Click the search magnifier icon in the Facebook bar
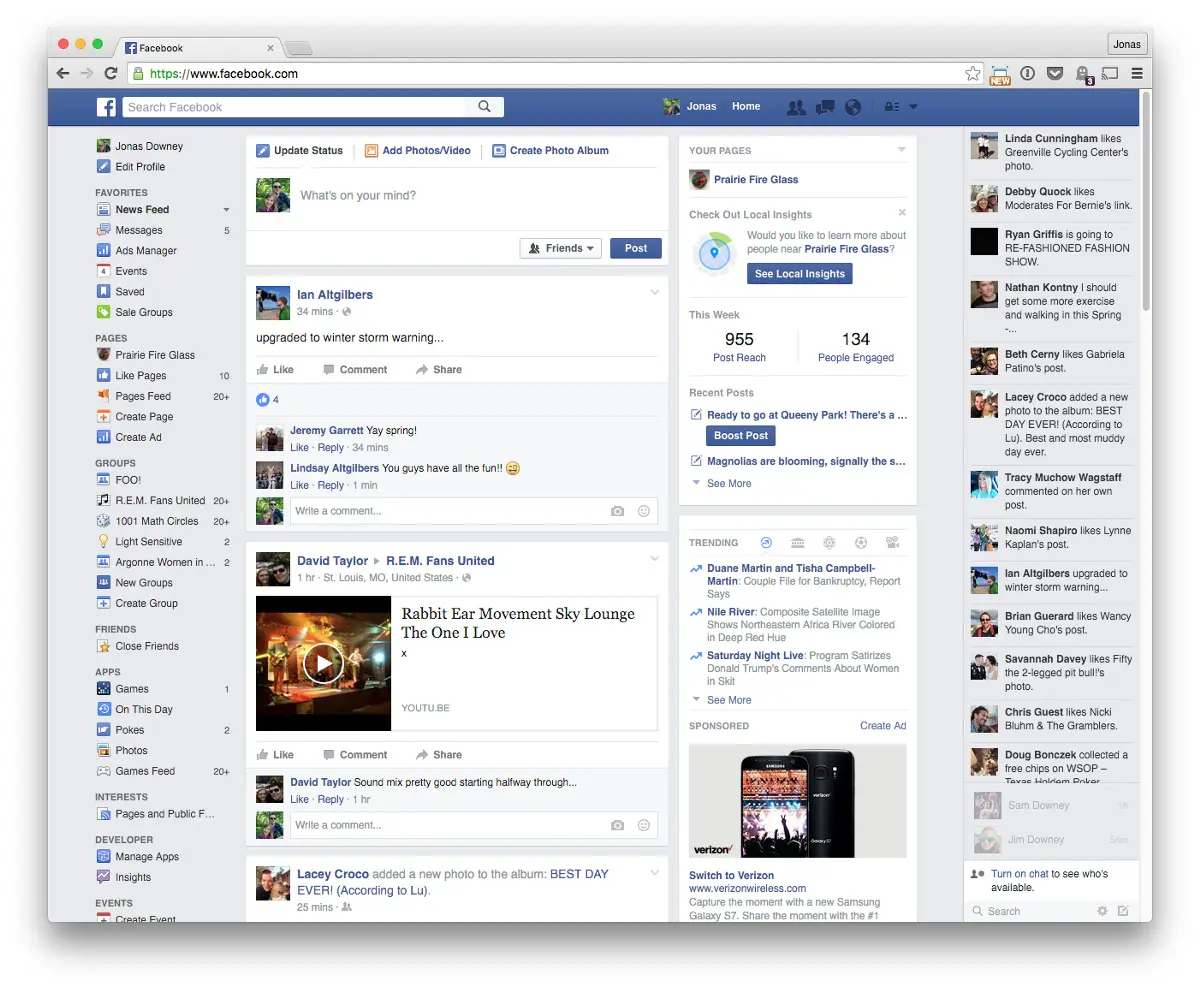This screenshot has width=1200, height=990. pyautogui.click(x=485, y=107)
